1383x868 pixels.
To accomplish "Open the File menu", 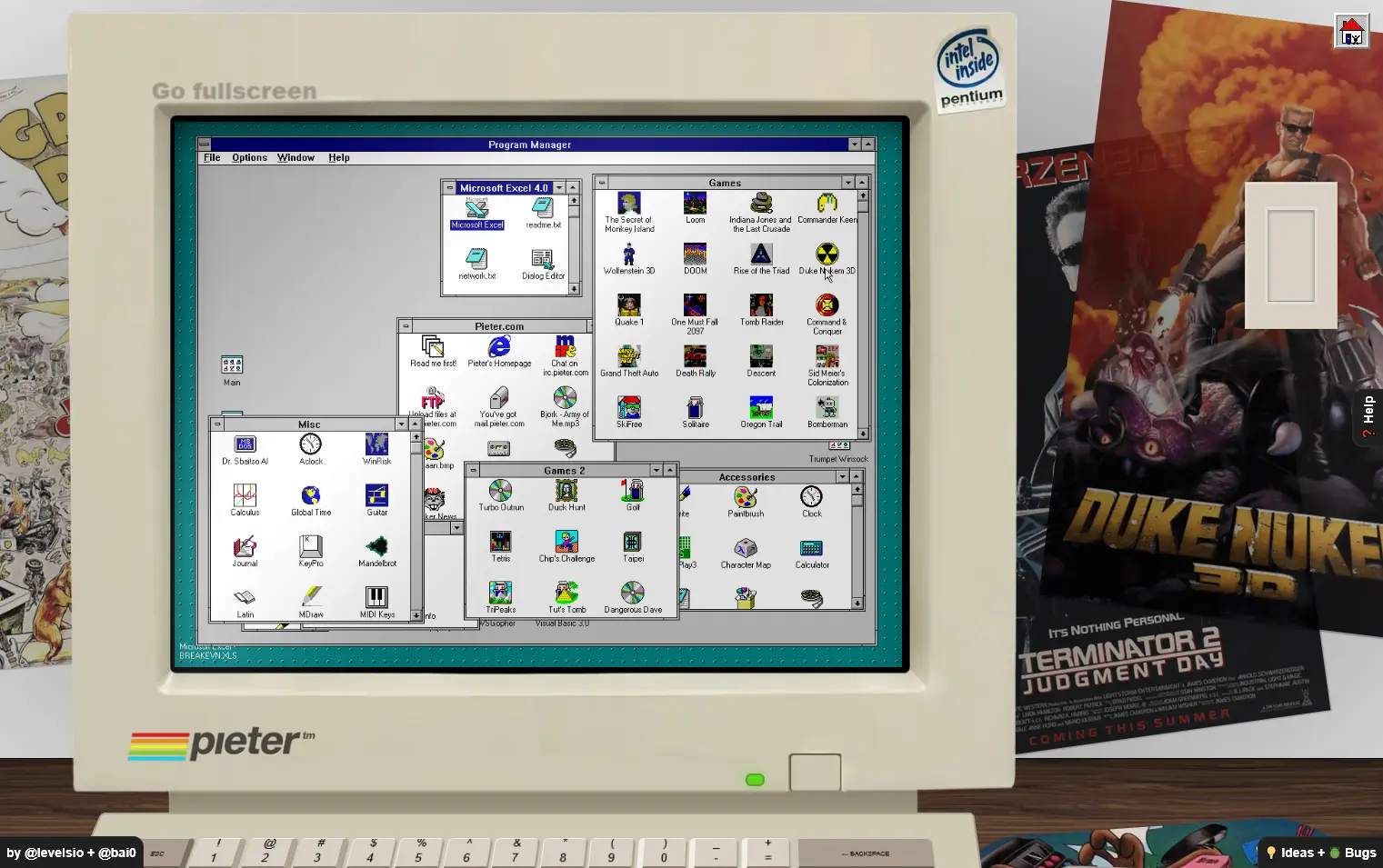I will [212, 157].
